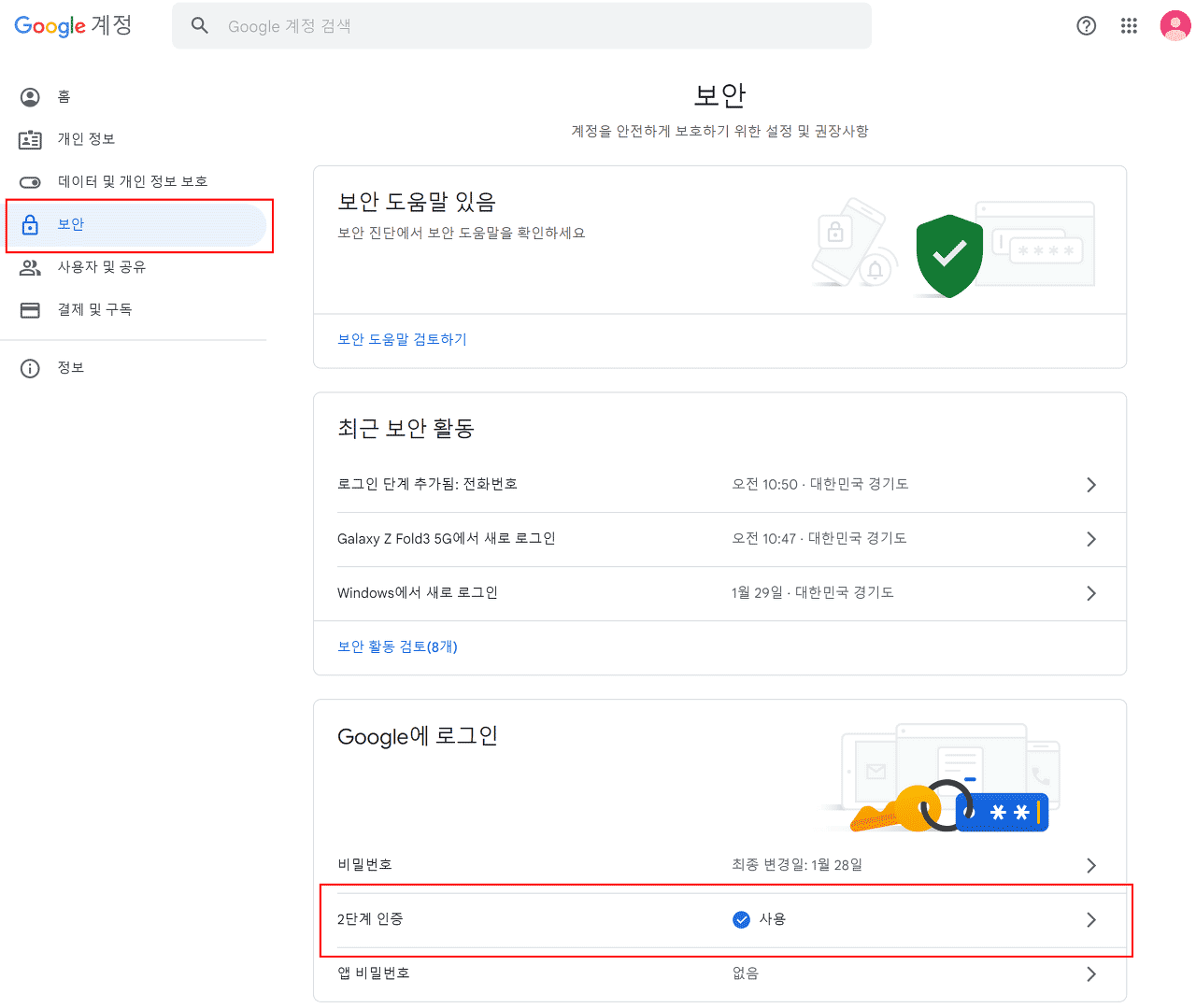Click the Google에 로그인 heading
Screen dimensions: 1196x1008
(x=418, y=736)
